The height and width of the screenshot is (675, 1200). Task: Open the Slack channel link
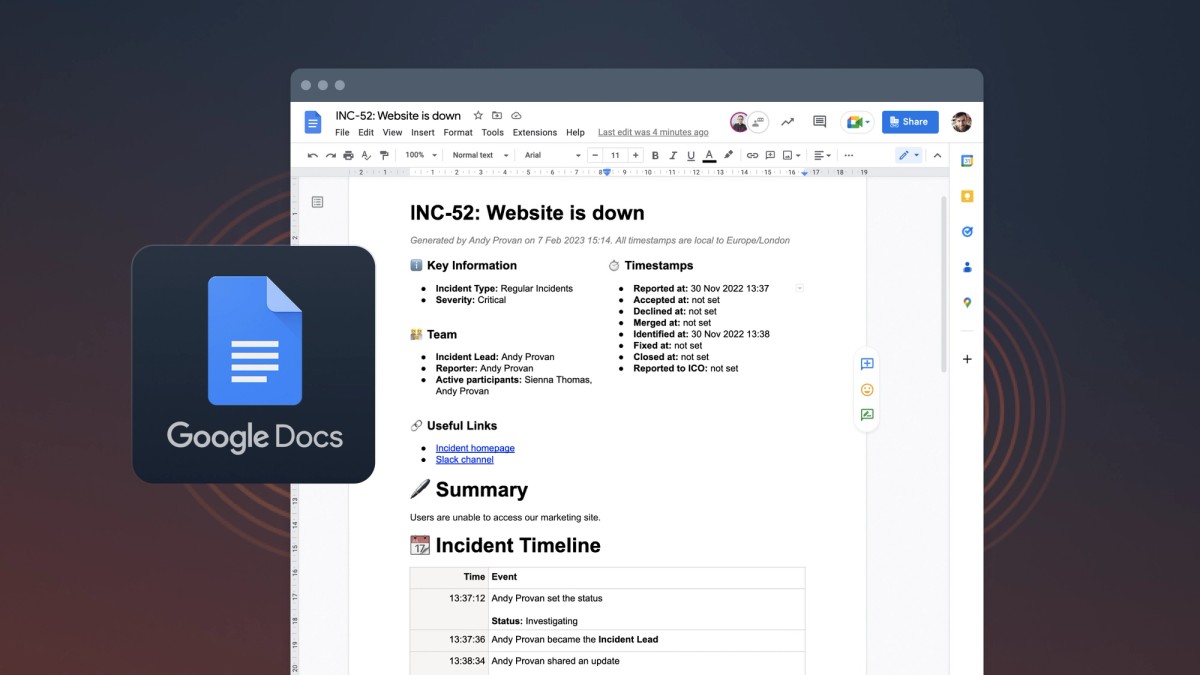tap(463, 459)
